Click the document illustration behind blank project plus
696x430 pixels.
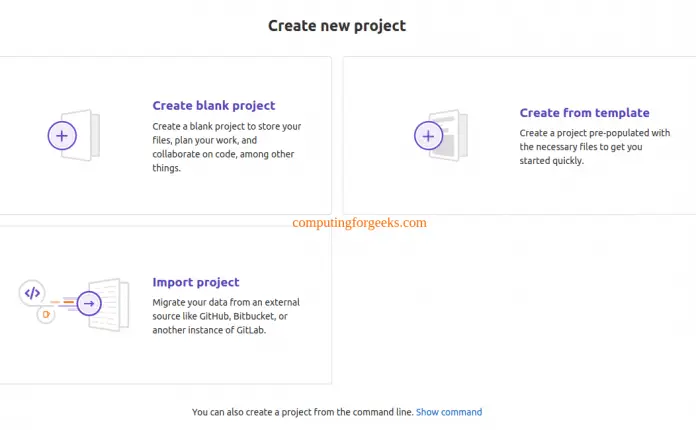click(86, 135)
